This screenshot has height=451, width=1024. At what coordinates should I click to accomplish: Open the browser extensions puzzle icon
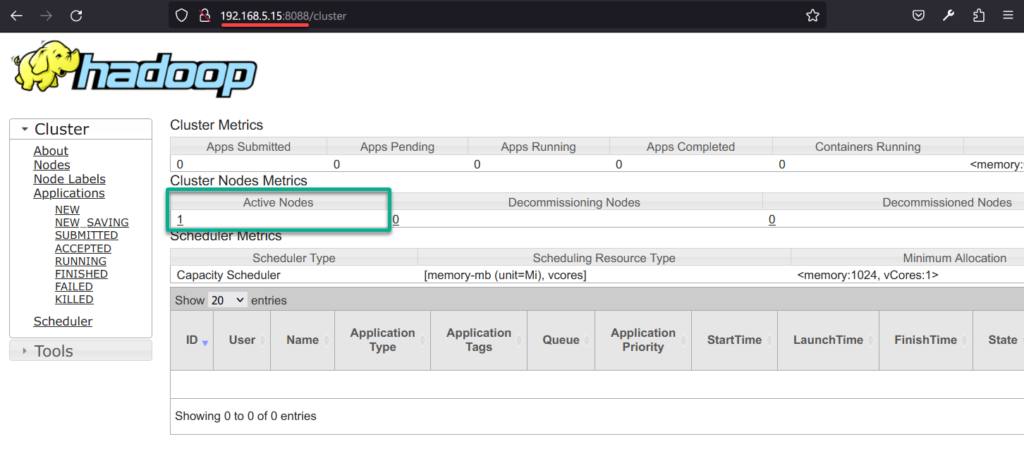pyautogui.click(x=978, y=15)
